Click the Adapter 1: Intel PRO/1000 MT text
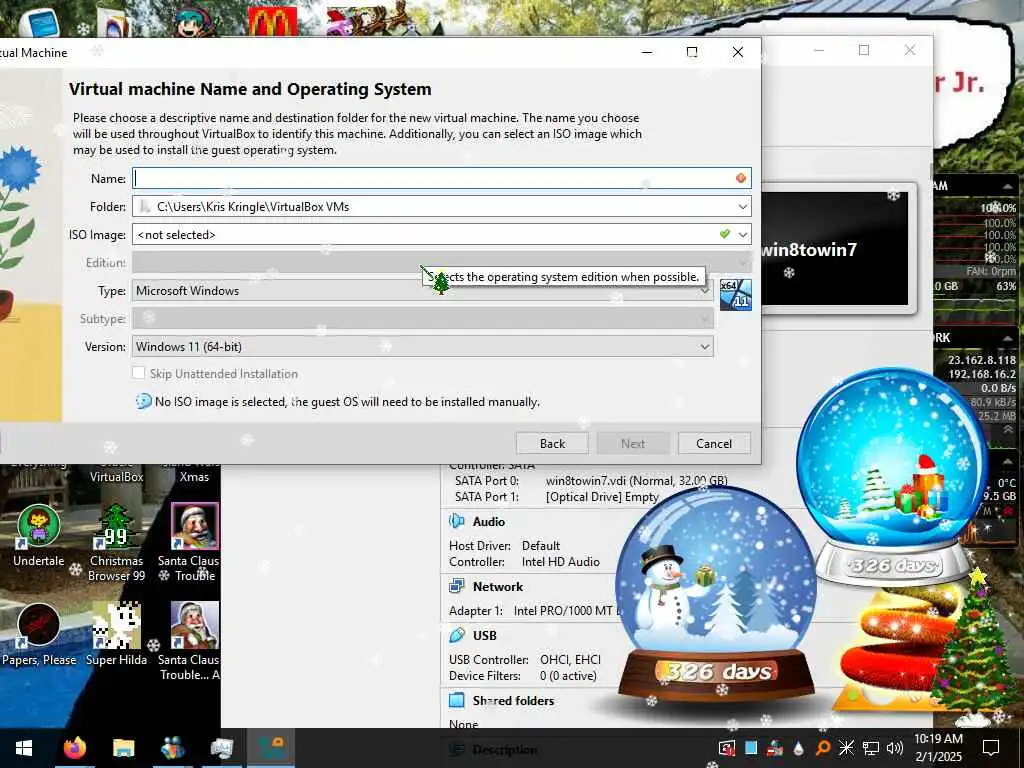The height and width of the screenshot is (768, 1024). [x=534, y=611]
